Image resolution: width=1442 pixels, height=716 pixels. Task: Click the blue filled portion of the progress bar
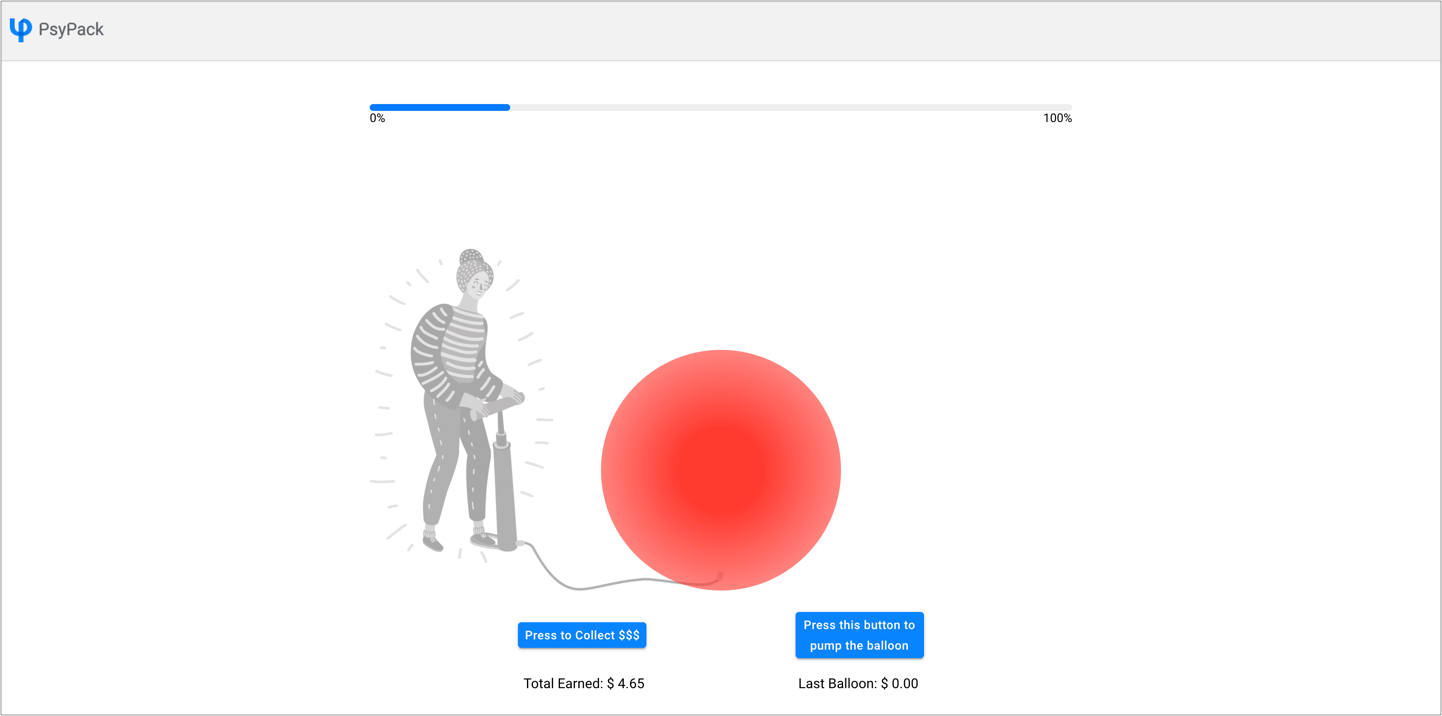(440, 107)
